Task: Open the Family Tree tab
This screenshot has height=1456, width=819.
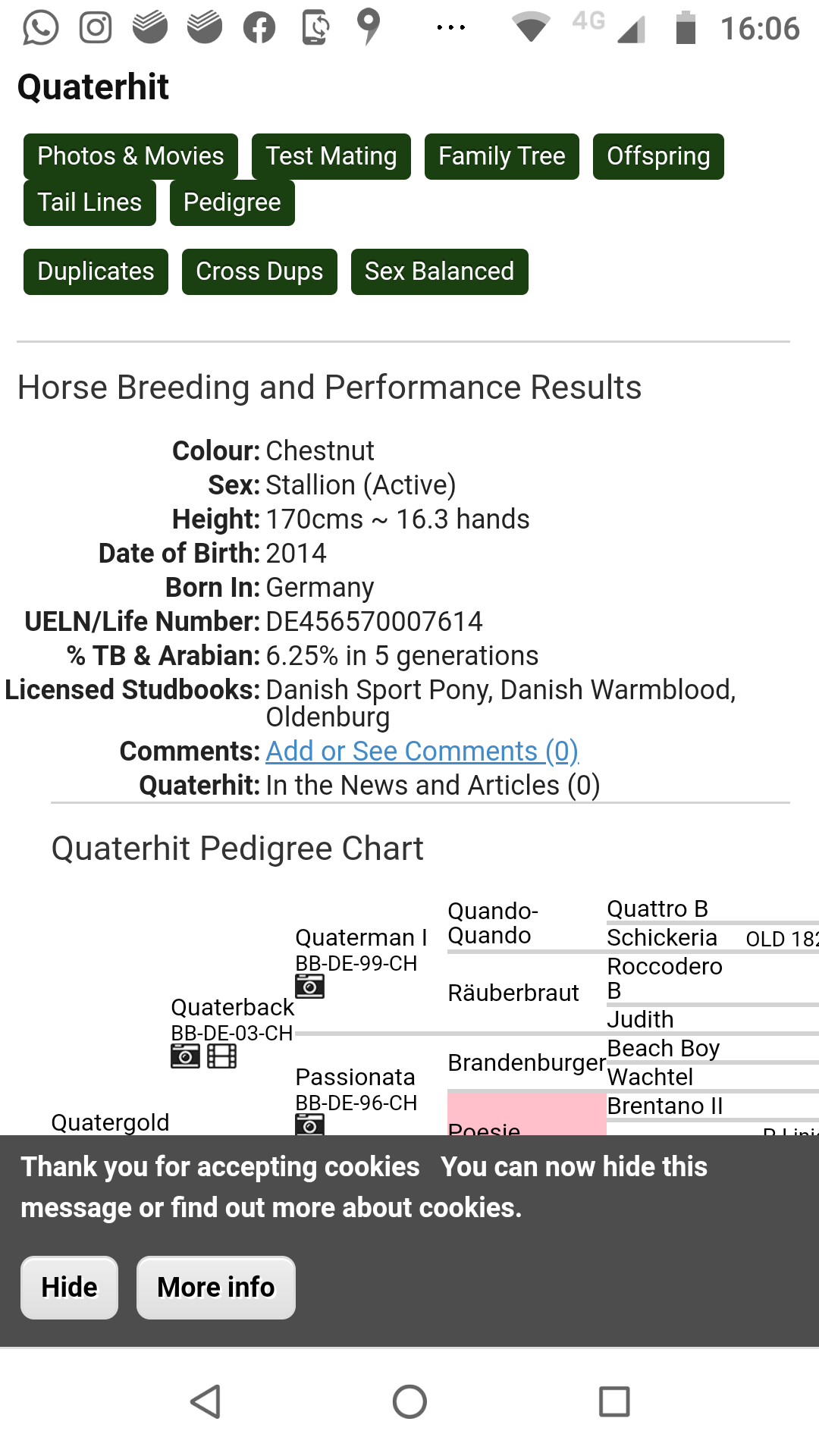Action: point(502,156)
